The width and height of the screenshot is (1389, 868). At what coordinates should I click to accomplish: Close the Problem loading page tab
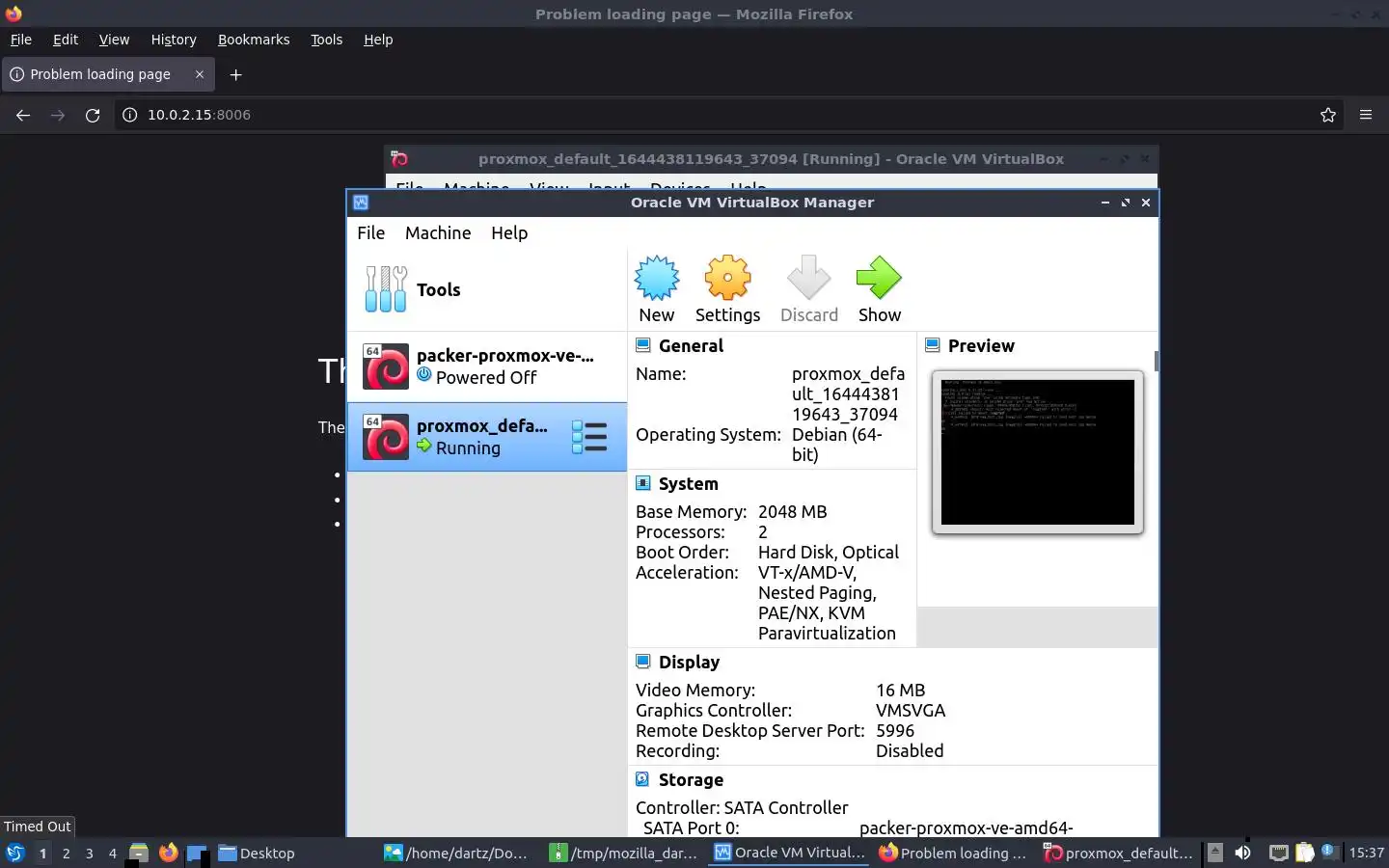(200, 74)
